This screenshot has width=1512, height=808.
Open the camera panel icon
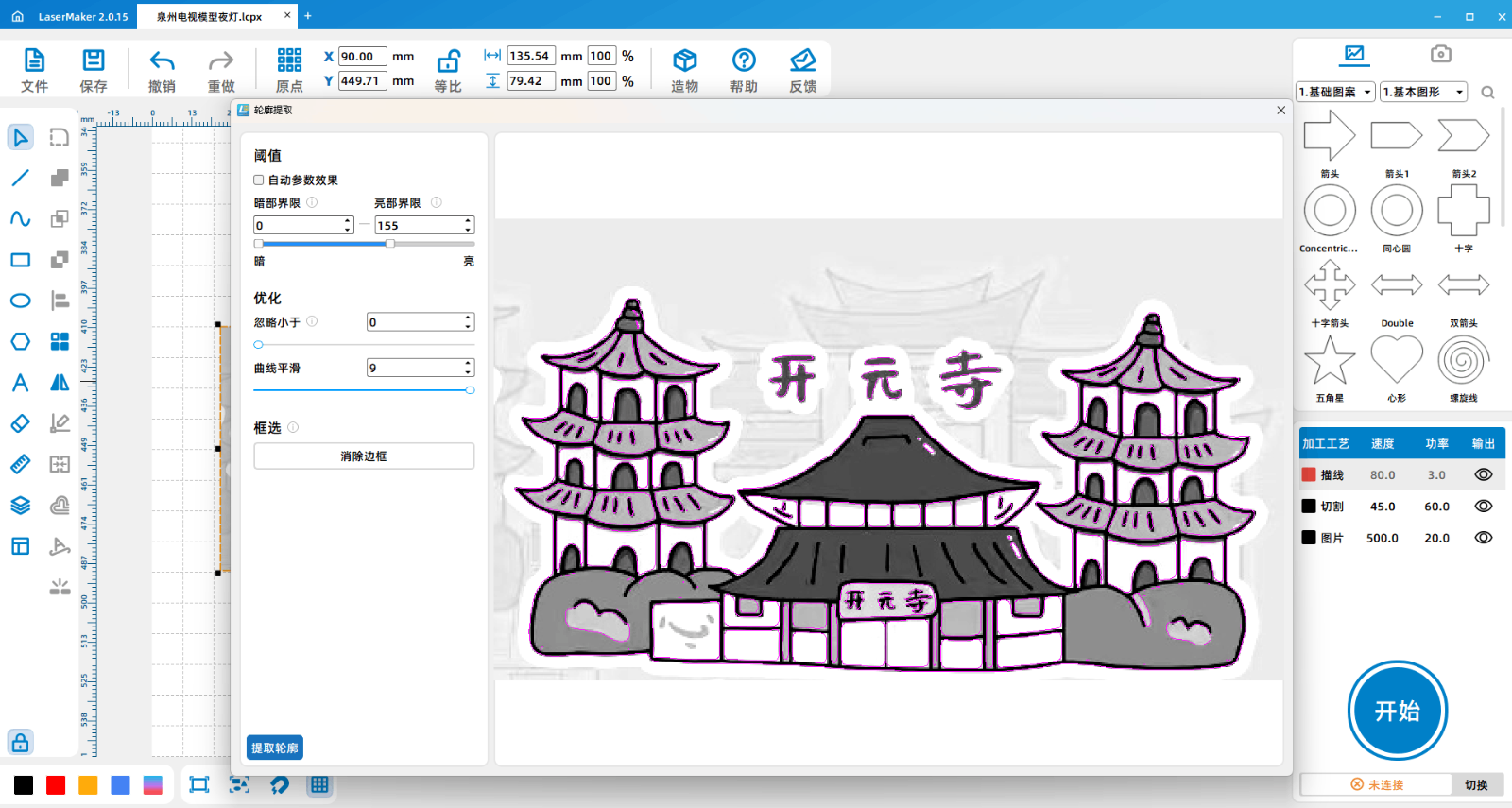[x=1440, y=54]
